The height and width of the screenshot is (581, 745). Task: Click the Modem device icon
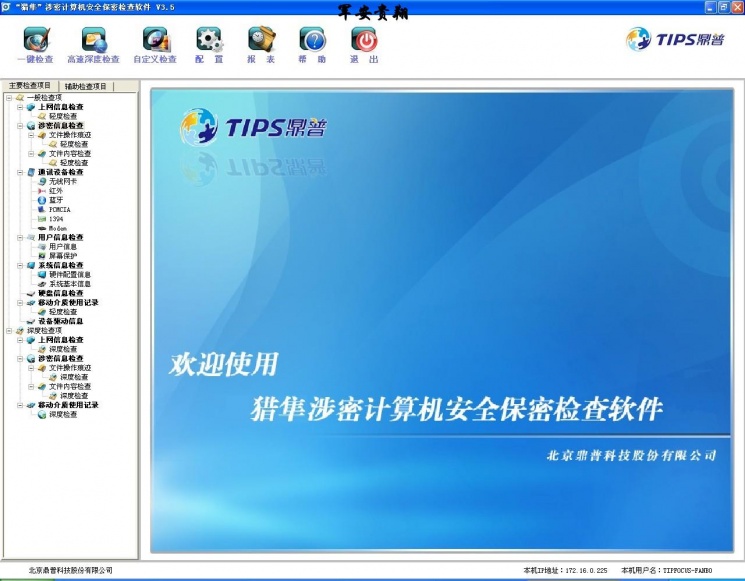pyautogui.click(x=42, y=229)
